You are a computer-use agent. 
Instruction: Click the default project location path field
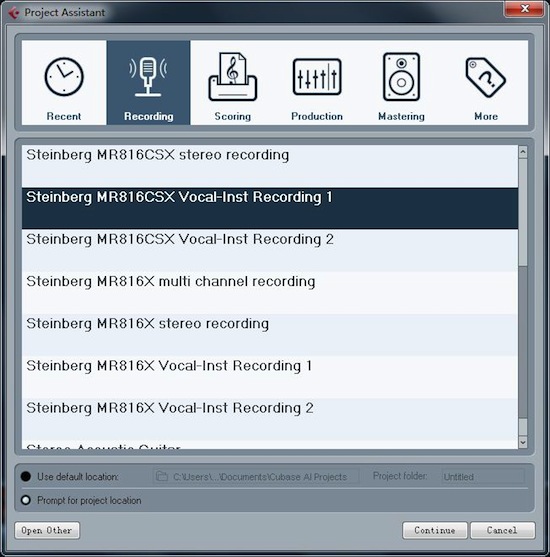tap(256, 476)
